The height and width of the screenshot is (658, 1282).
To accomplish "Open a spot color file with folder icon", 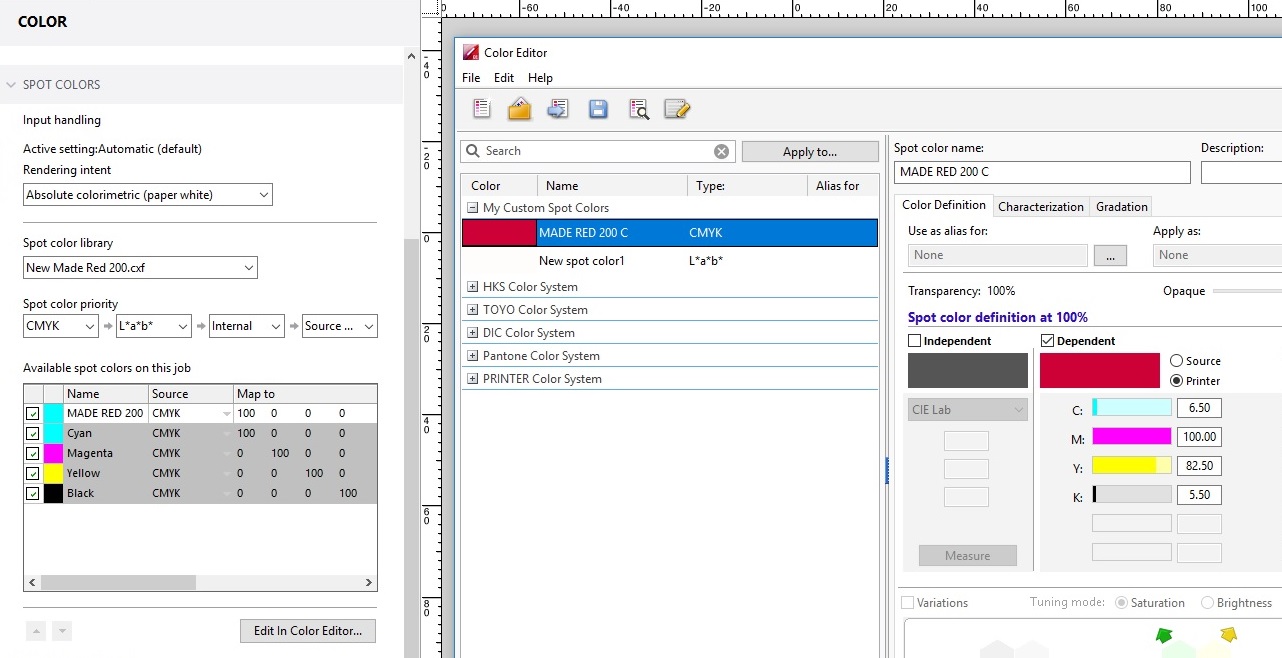I will 520,109.
